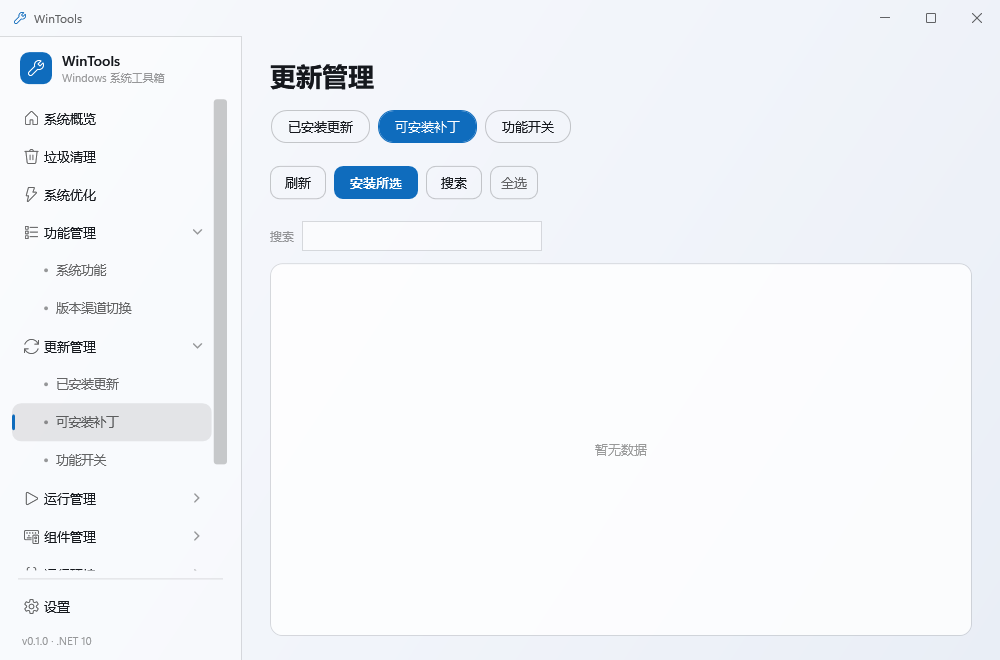
Task: Expand the 运行管理 section chevron
Action: [x=196, y=498]
